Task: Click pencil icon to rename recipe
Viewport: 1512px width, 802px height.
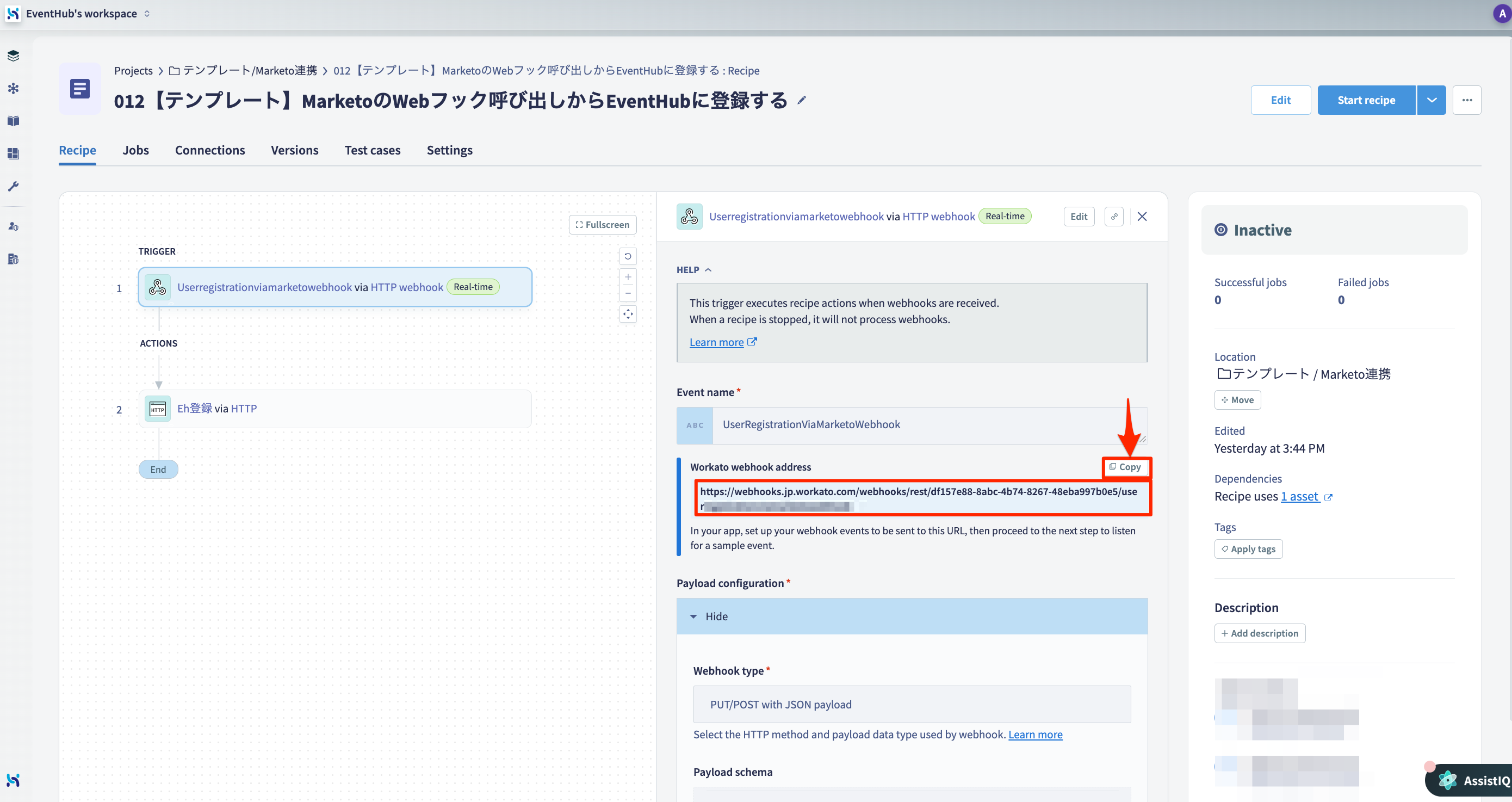Action: click(802, 101)
